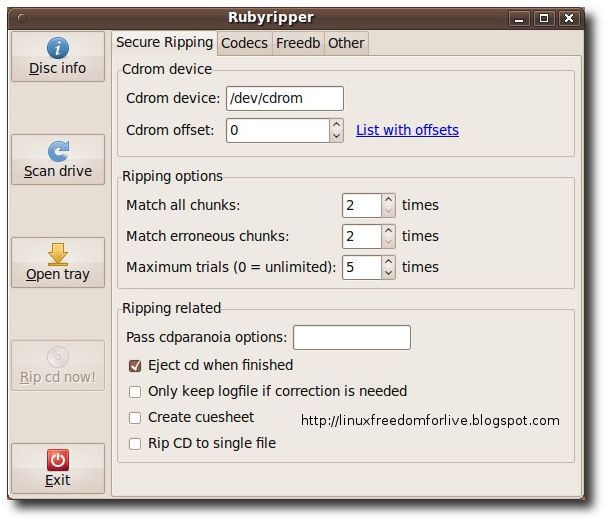Image resolution: width=608 pixels, height=523 pixels.
Task: Minimize the Rubyripper window
Action: (x=519, y=18)
